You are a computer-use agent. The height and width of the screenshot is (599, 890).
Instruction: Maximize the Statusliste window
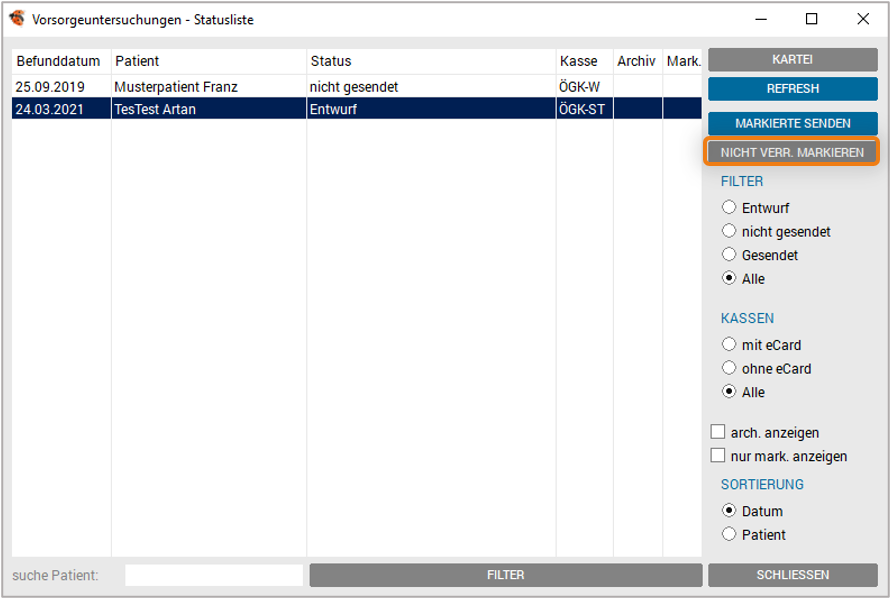pos(812,19)
